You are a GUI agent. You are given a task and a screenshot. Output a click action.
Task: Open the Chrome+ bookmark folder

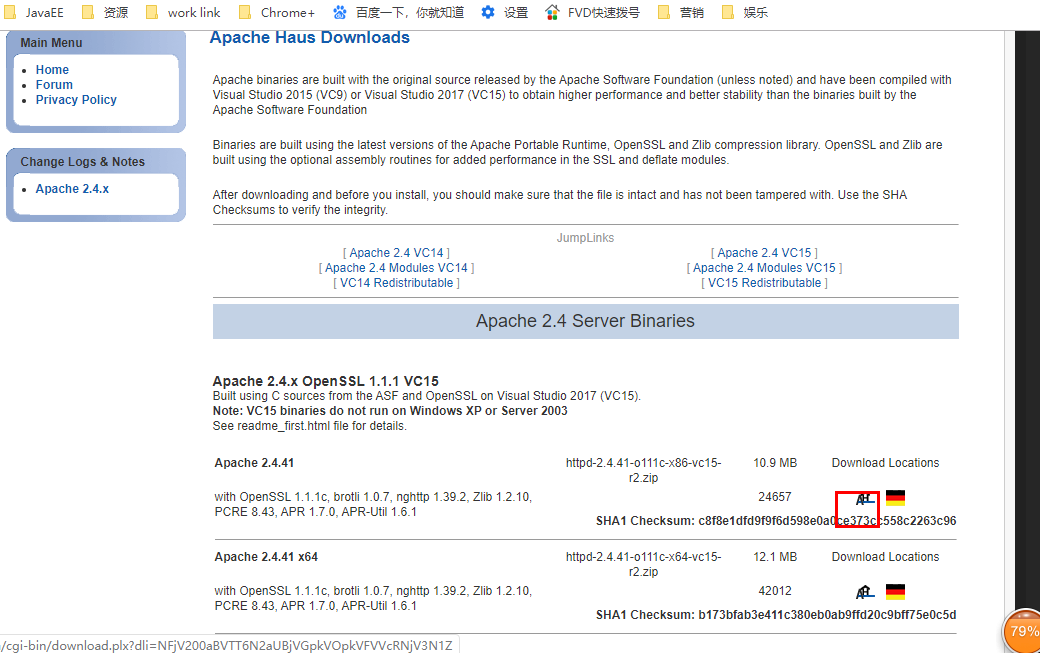(x=277, y=13)
